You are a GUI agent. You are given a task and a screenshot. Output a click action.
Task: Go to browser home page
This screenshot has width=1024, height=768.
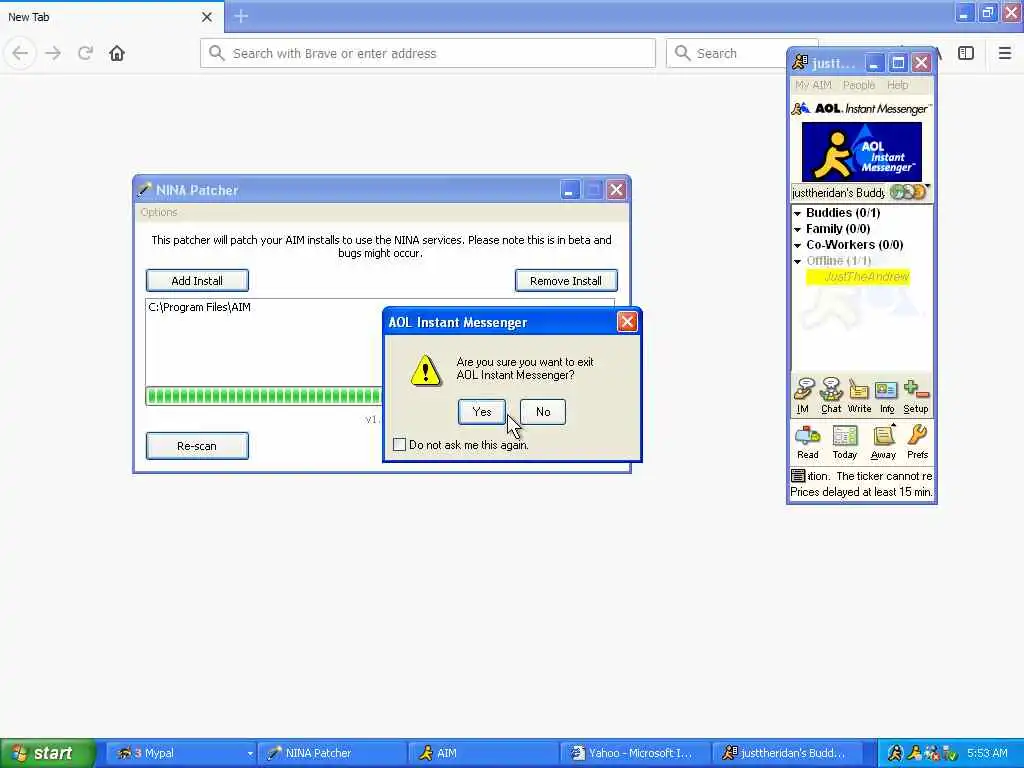(x=117, y=53)
